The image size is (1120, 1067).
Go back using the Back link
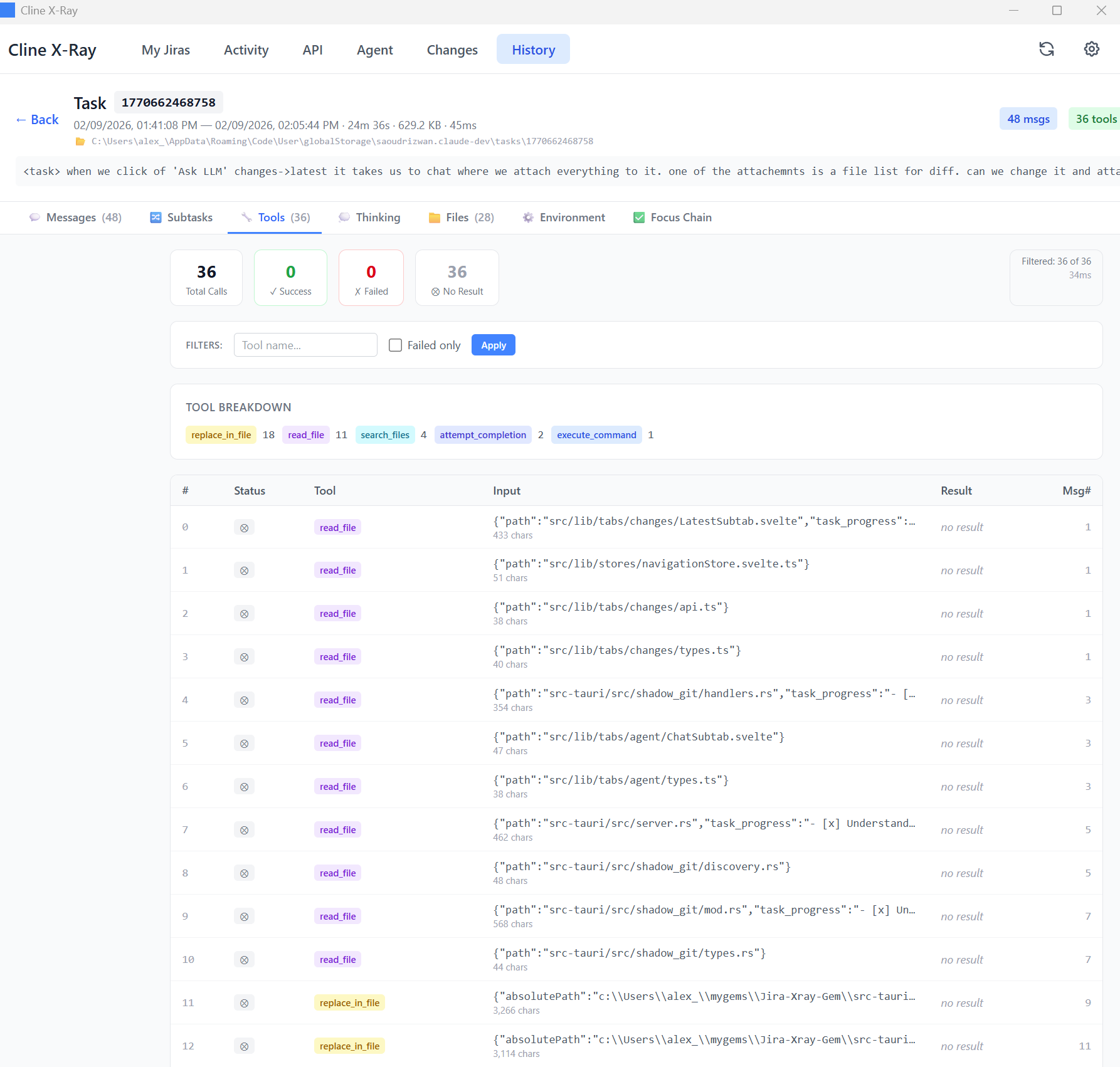37,120
